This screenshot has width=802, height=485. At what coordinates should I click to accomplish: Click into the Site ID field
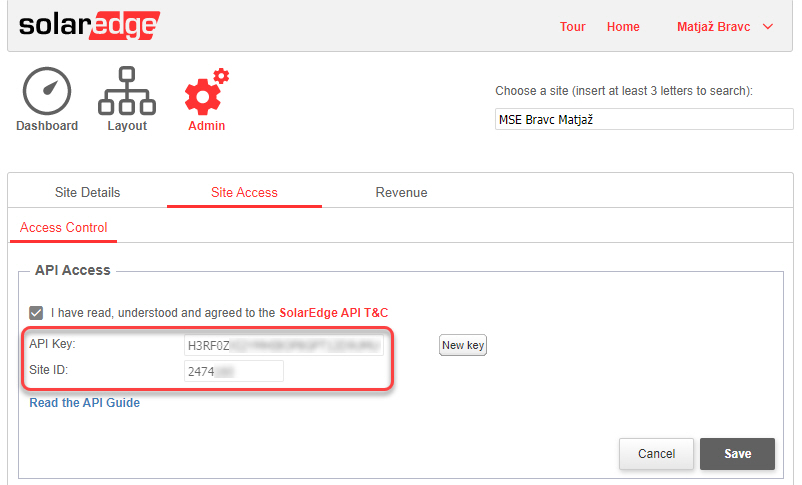click(x=234, y=371)
